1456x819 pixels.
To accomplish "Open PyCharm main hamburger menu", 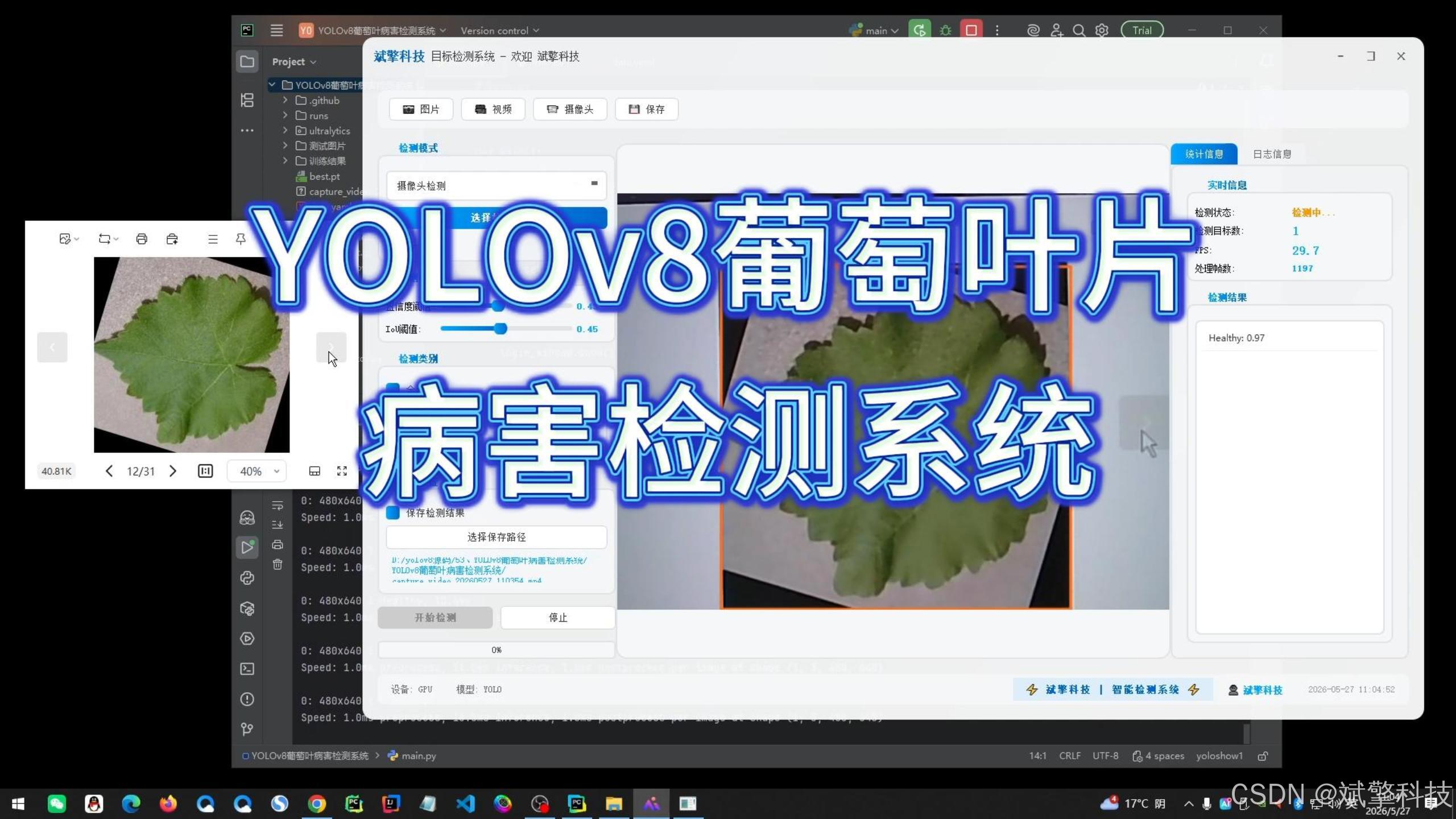I will click(276, 30).
